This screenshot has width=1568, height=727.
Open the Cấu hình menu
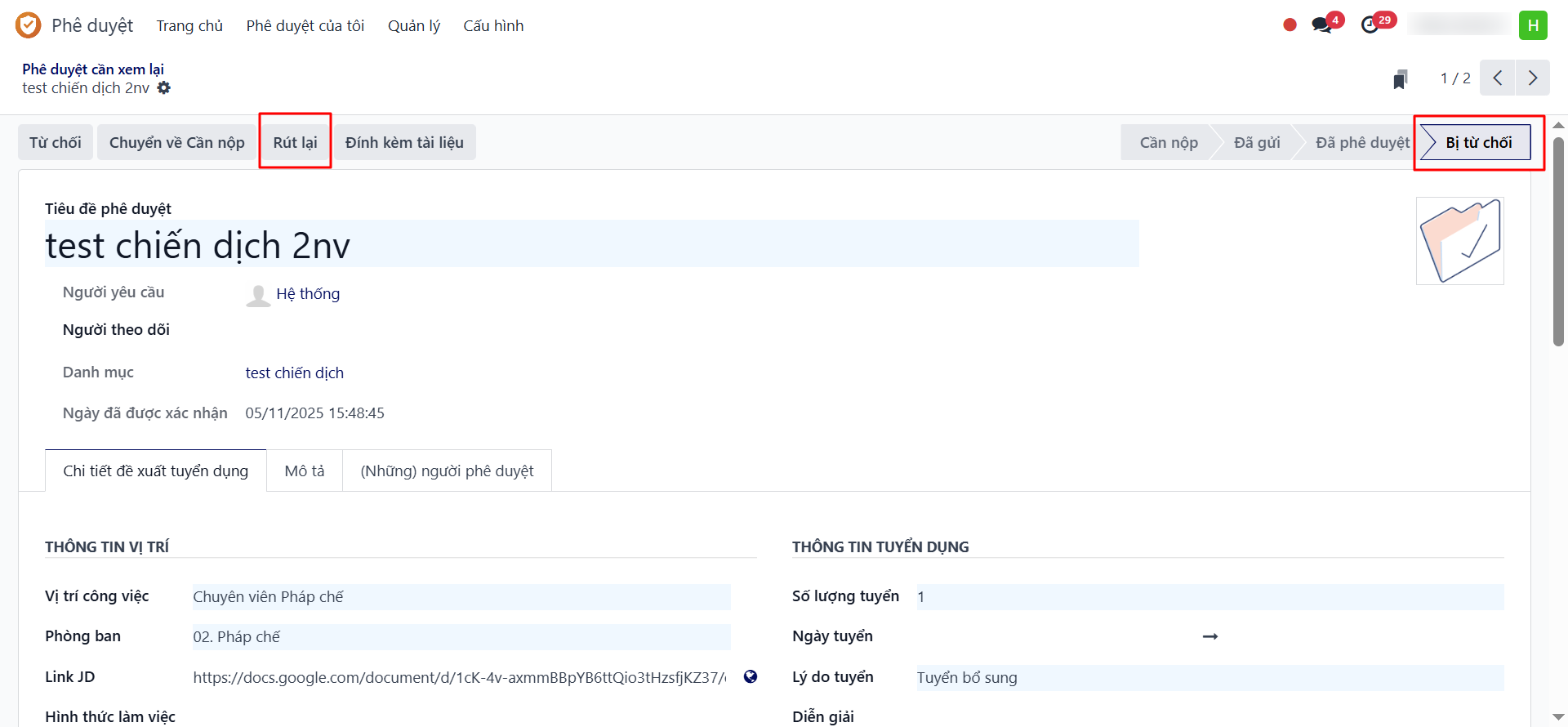tap(493, 26)
